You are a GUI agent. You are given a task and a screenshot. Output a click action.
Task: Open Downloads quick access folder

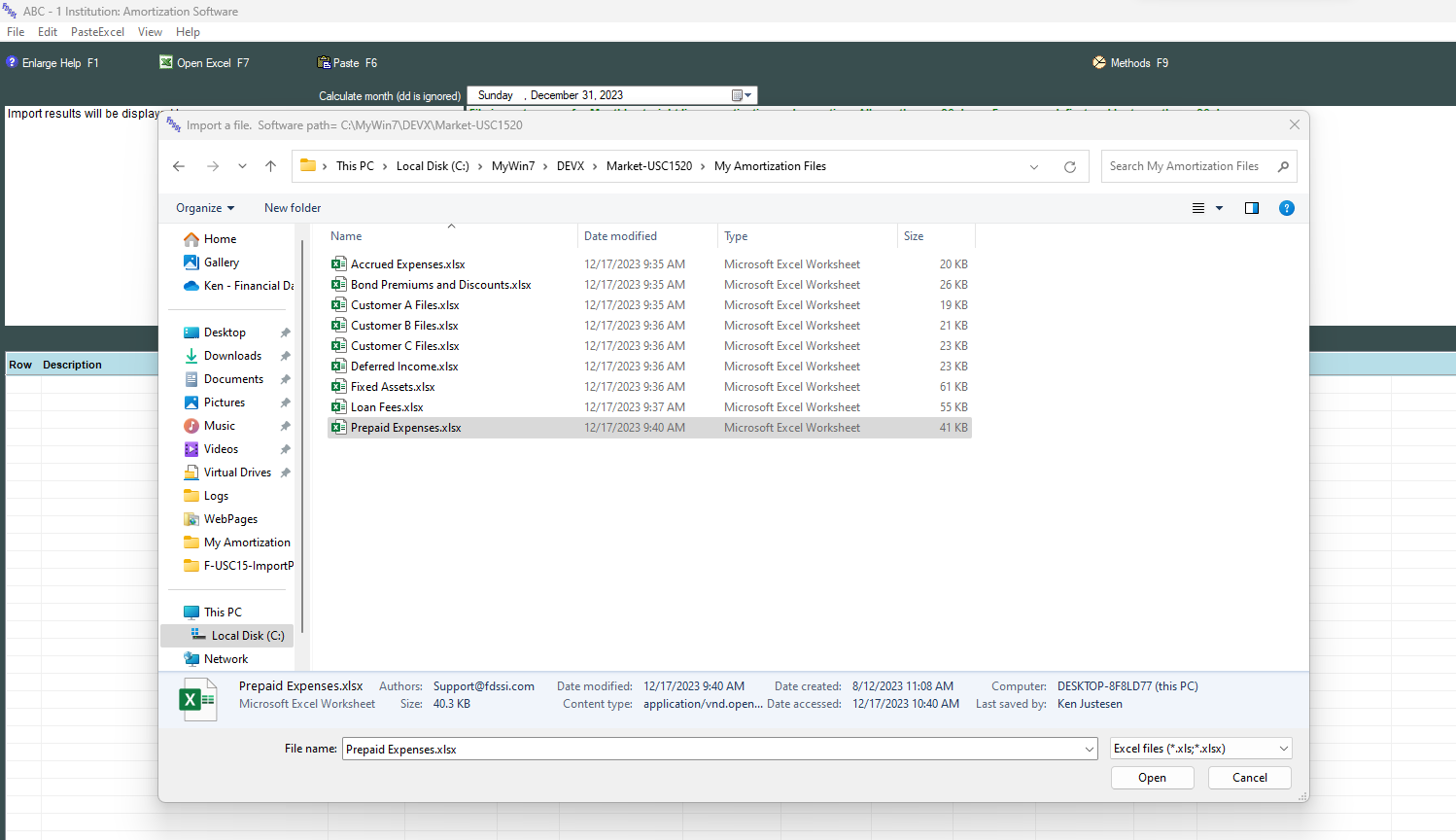[232, 356]
